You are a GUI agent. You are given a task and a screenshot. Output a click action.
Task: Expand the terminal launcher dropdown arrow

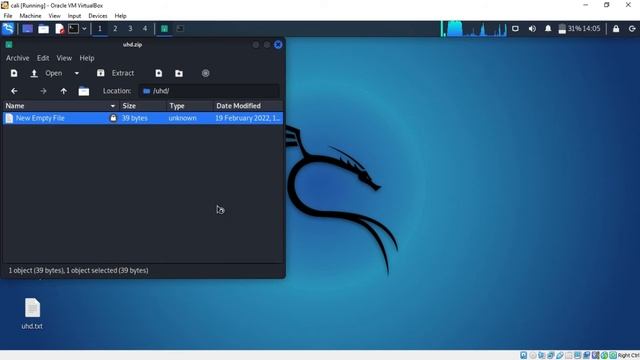[84, 29]
